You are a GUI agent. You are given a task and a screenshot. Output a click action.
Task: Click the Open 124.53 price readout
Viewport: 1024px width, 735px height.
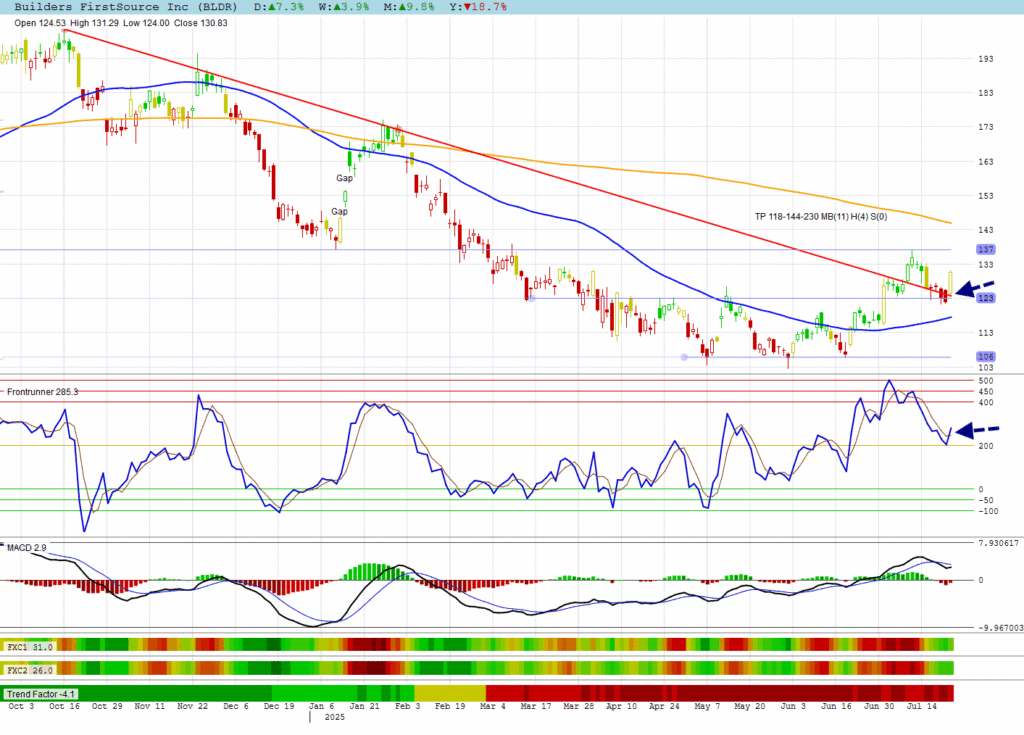click(40, 23)
